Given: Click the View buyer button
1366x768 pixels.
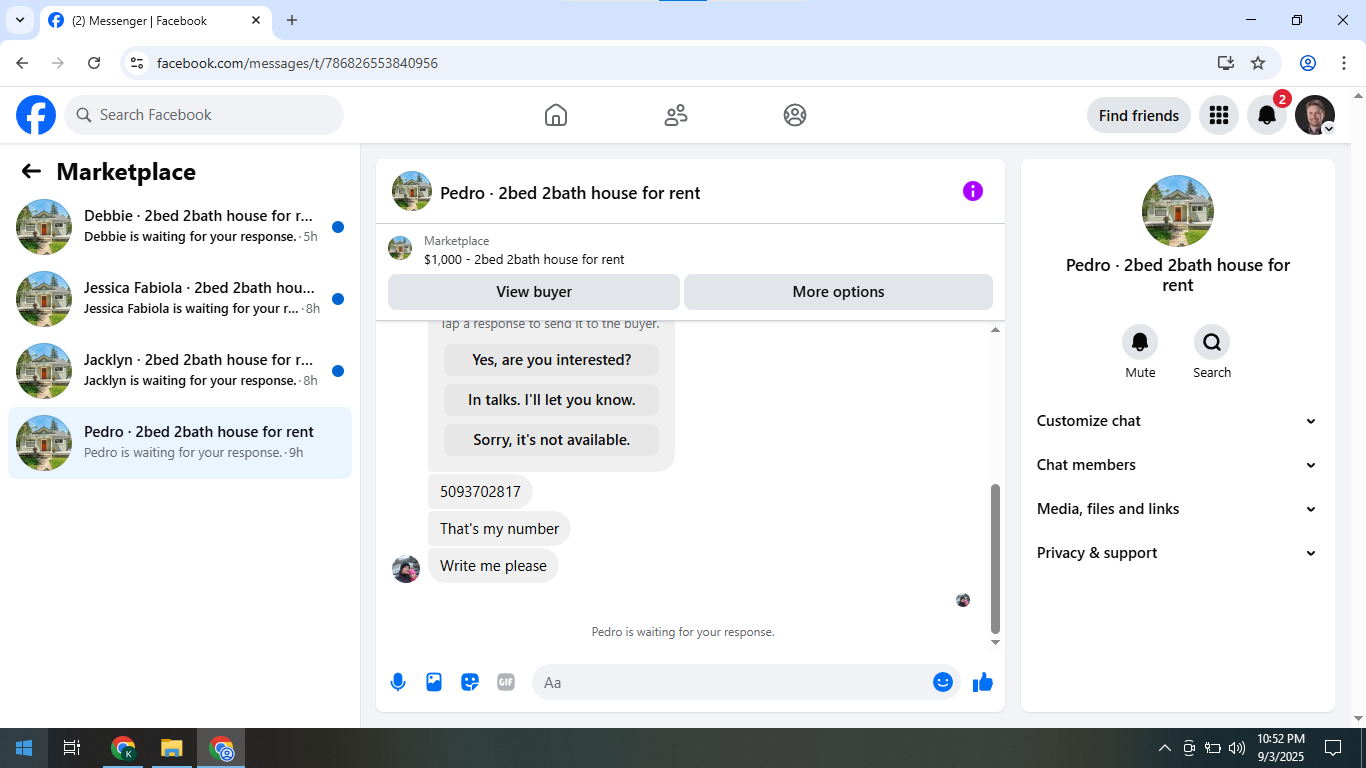Looking at the screenshot, I should 534,292.
